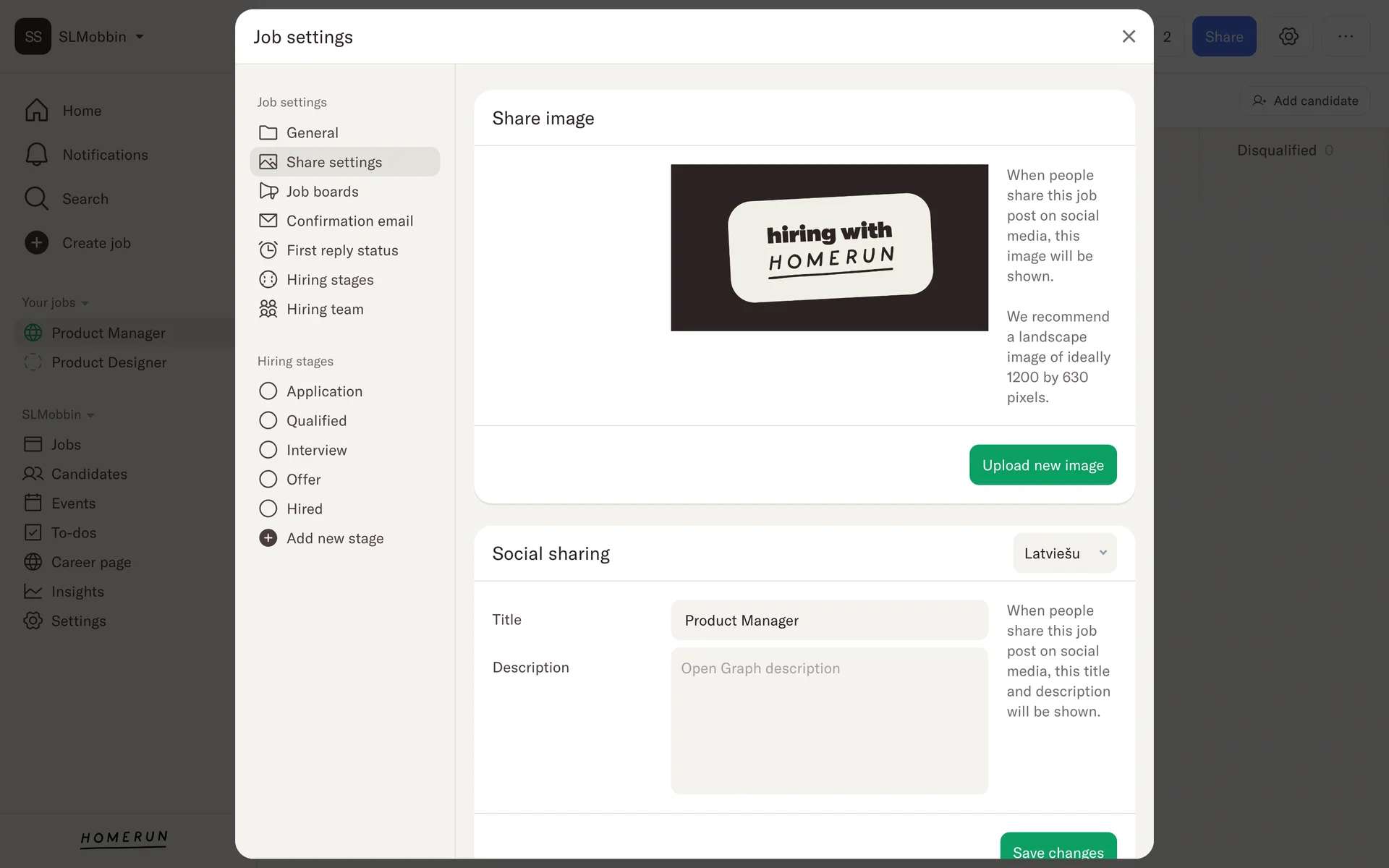Click the First reply status clock icon
Screen dimensions: 1389x868
coord(268,250)
